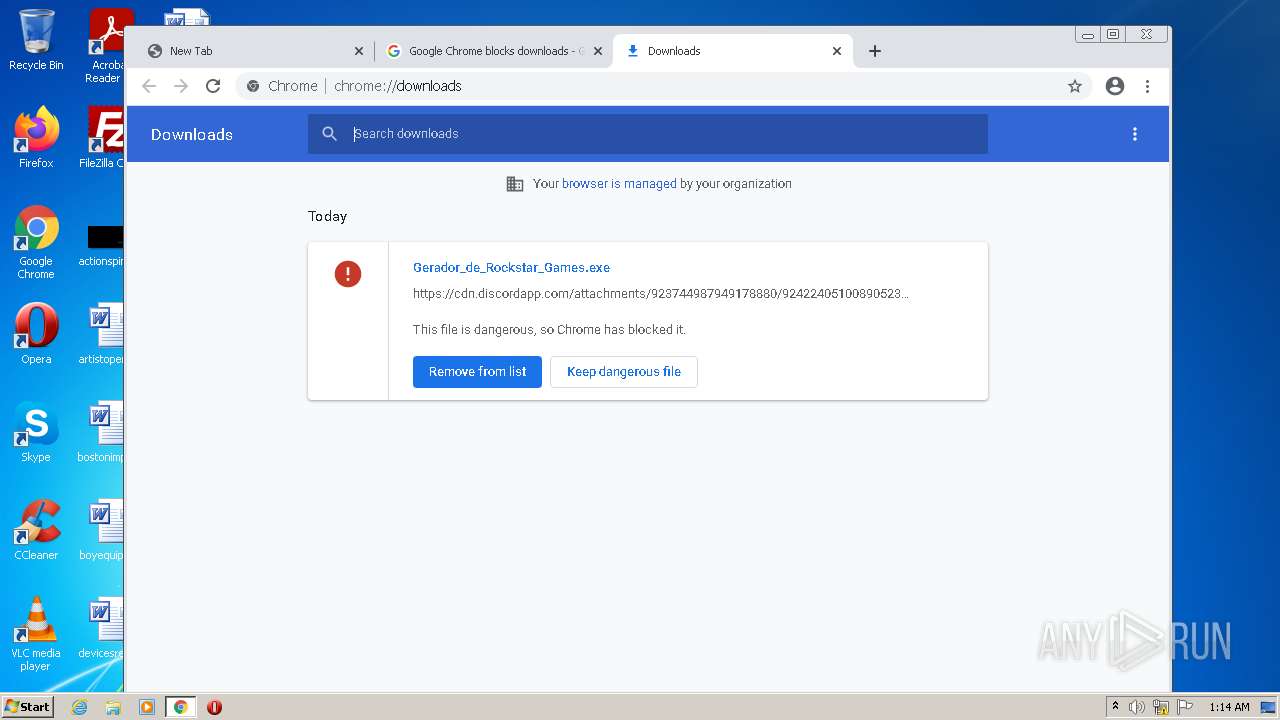Open the devicesre Word document on desktop

(x=102, y=628)
